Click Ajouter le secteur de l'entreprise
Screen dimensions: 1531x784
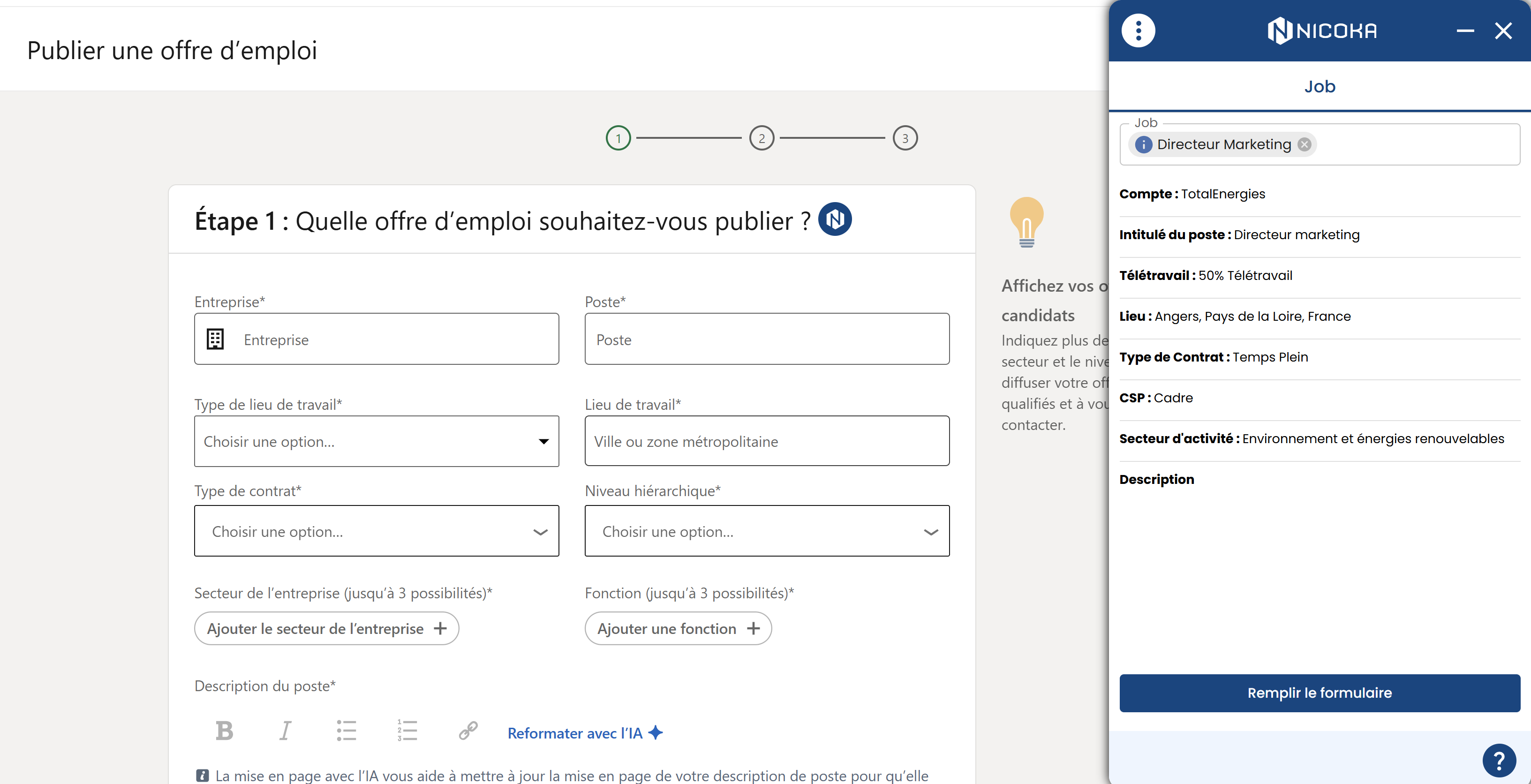point(326,629)
